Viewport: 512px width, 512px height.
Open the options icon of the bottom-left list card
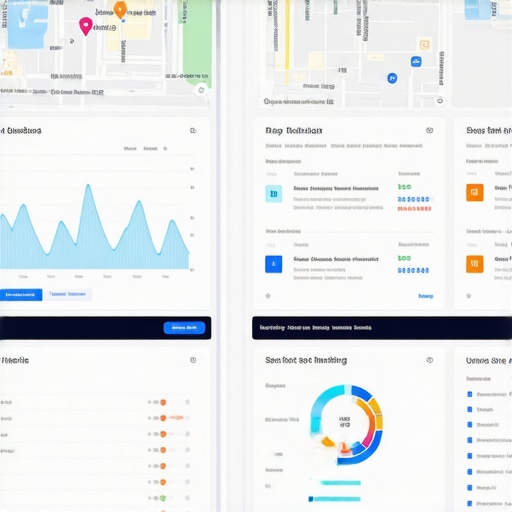tap(193, 360)
